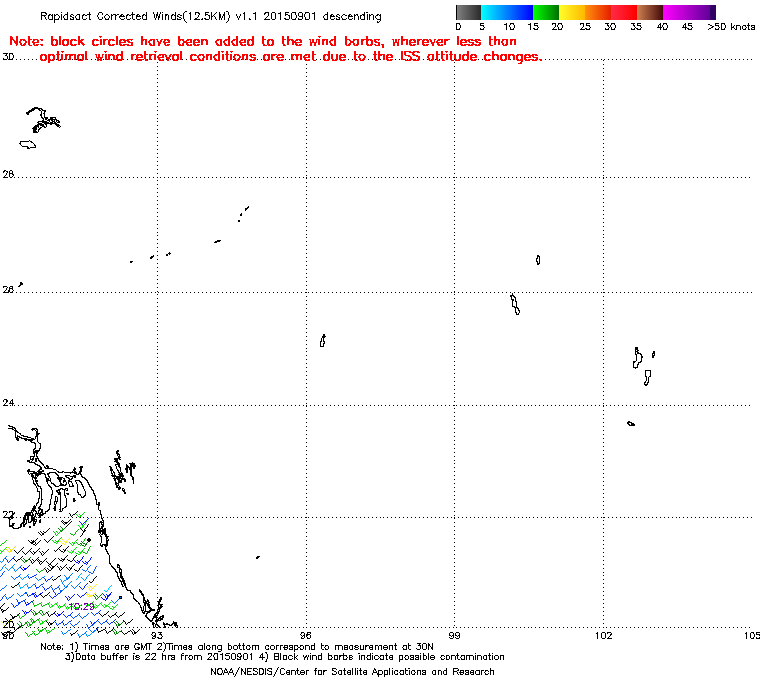Click the '>50 knots' legend label
Image resolution: width=760 pixels, height=688 pixels.
tap(731, 27)
